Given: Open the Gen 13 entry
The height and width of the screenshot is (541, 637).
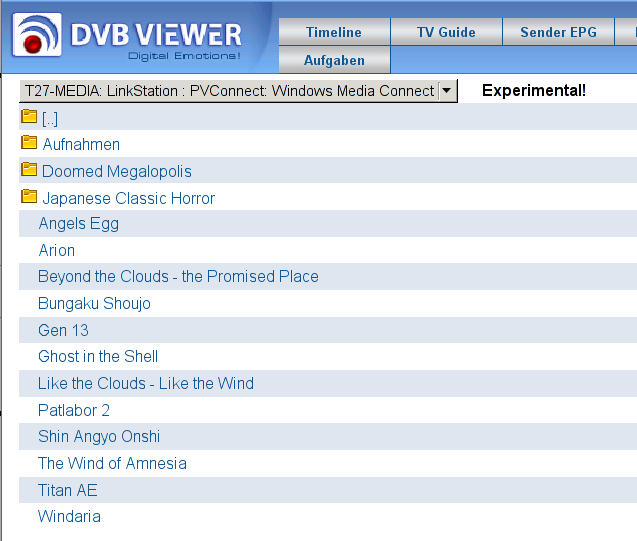Looking at the screenshot, I should click(x=63, y=330).
